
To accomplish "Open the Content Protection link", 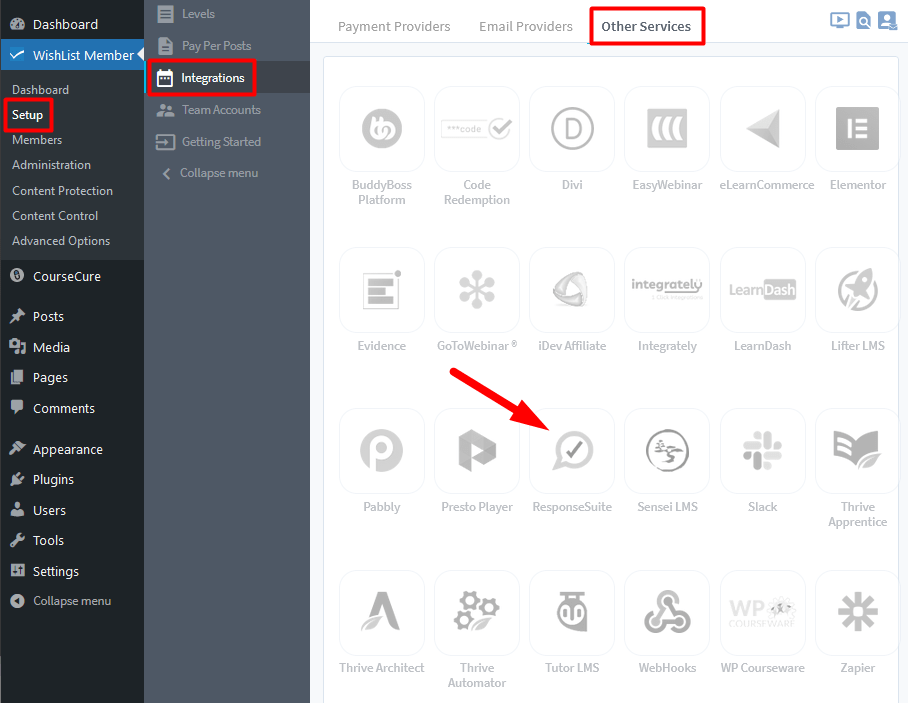I will pos(63,191).
